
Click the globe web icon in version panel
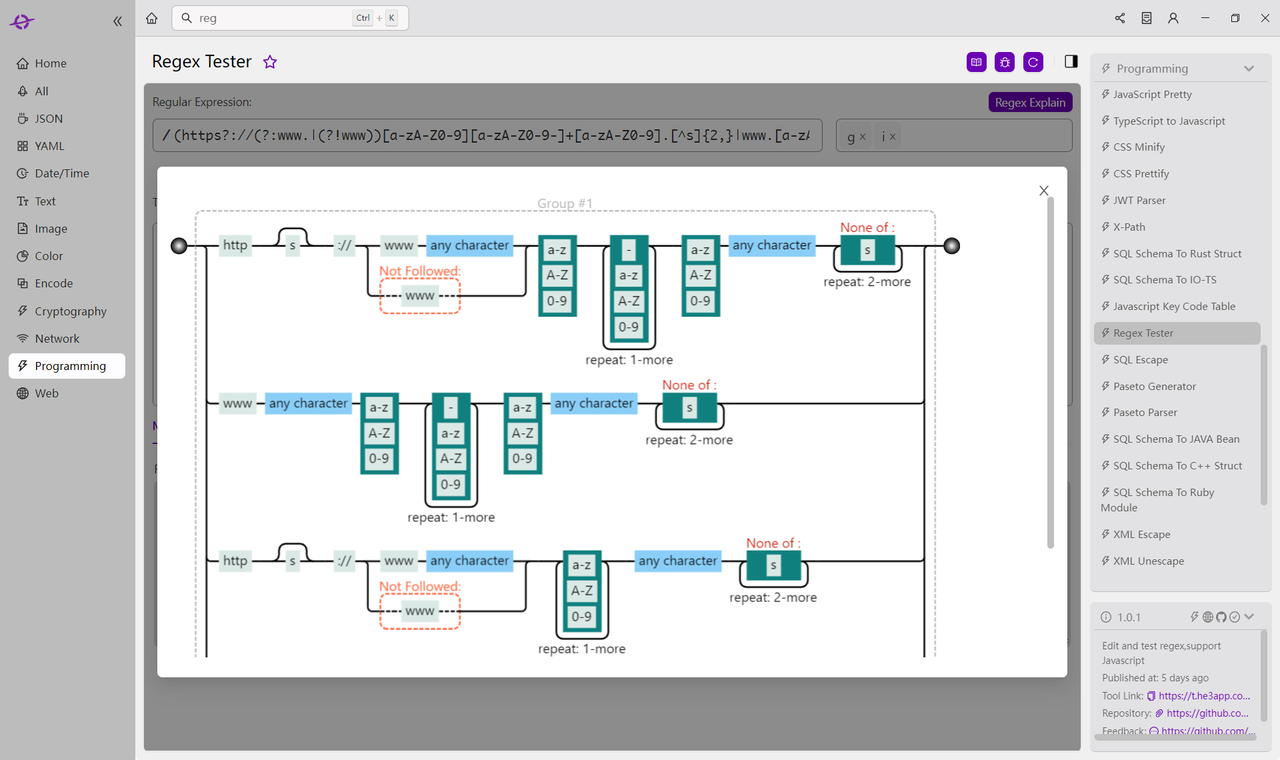coord(1208,618)
